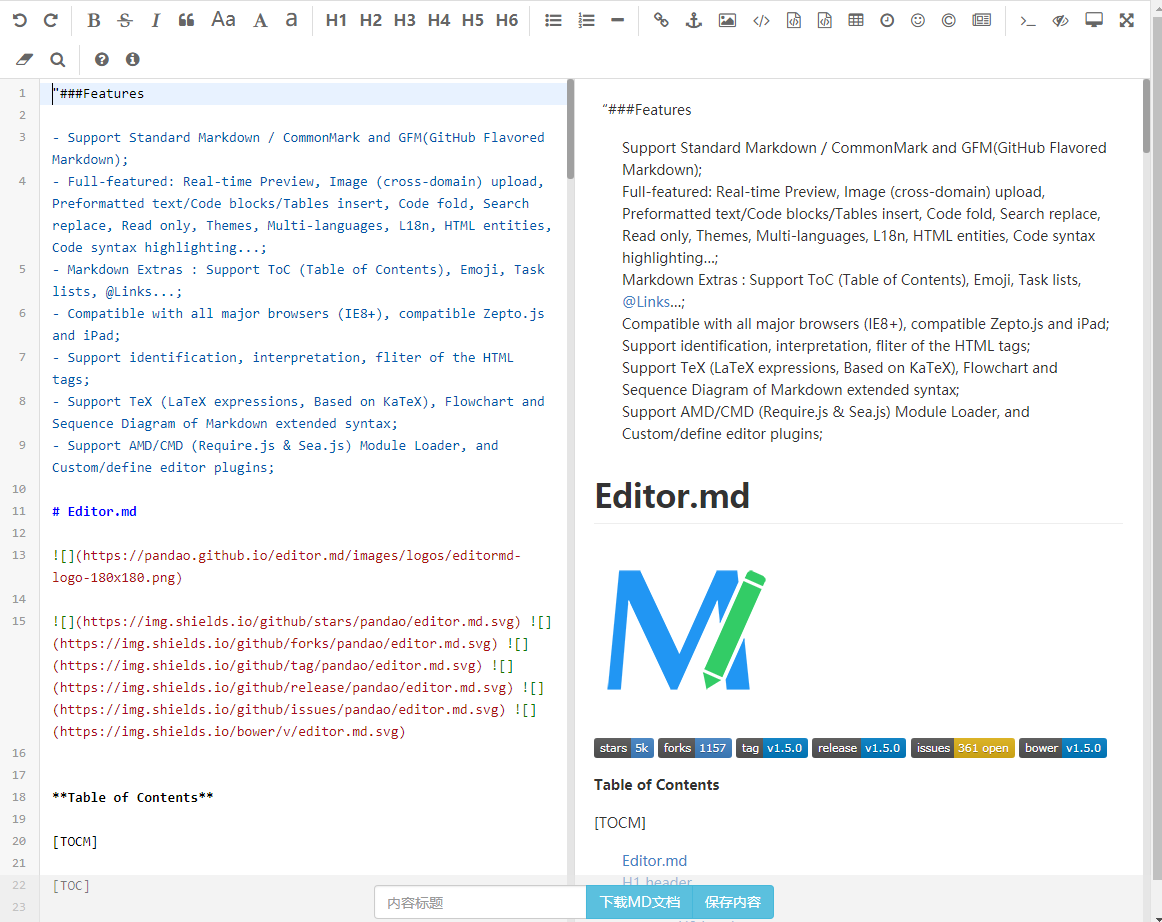Viewport: 1162px width, 922px height.
Task: Open search and replace
Action: point(57,59)
